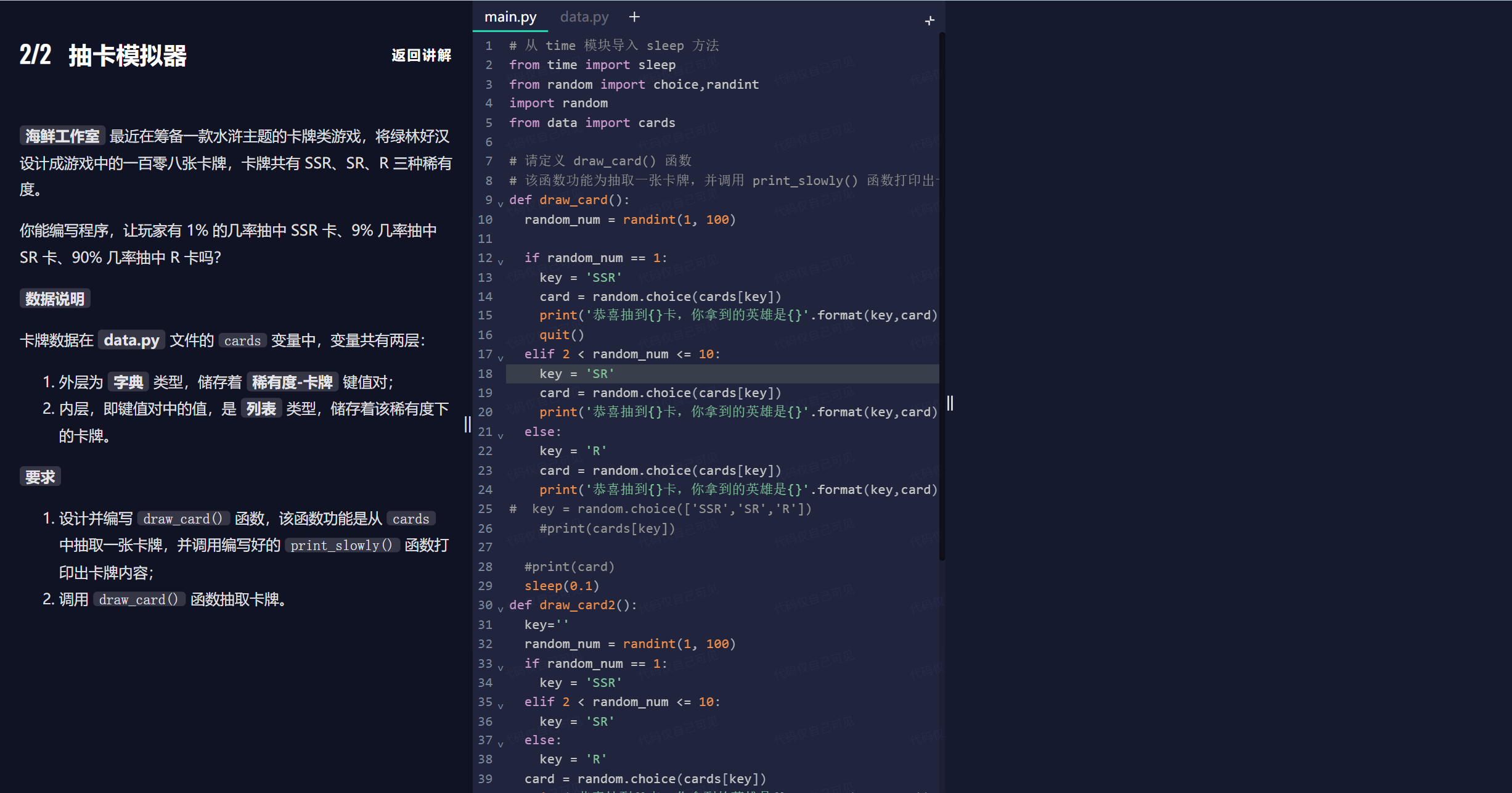Fold the else block at line 21
The height and width of the screenshot is (793, 1512).
[x=501, y=435]
